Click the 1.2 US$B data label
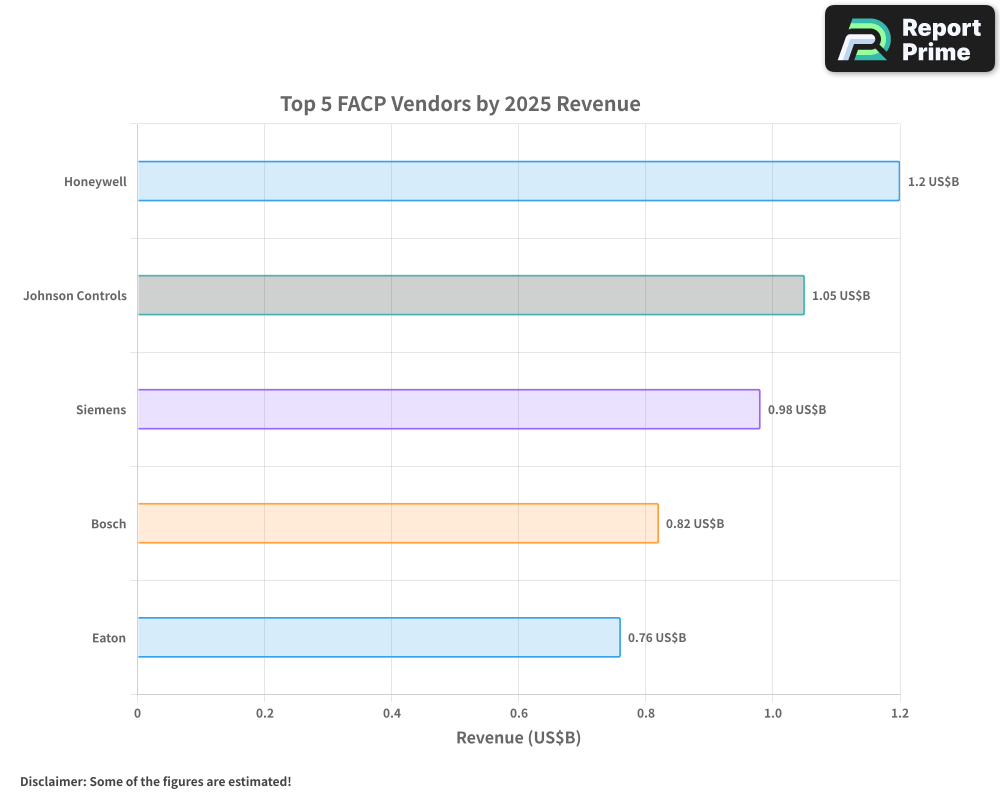Viewport: 1000px width, 800px height. click(x=933, y=182)
